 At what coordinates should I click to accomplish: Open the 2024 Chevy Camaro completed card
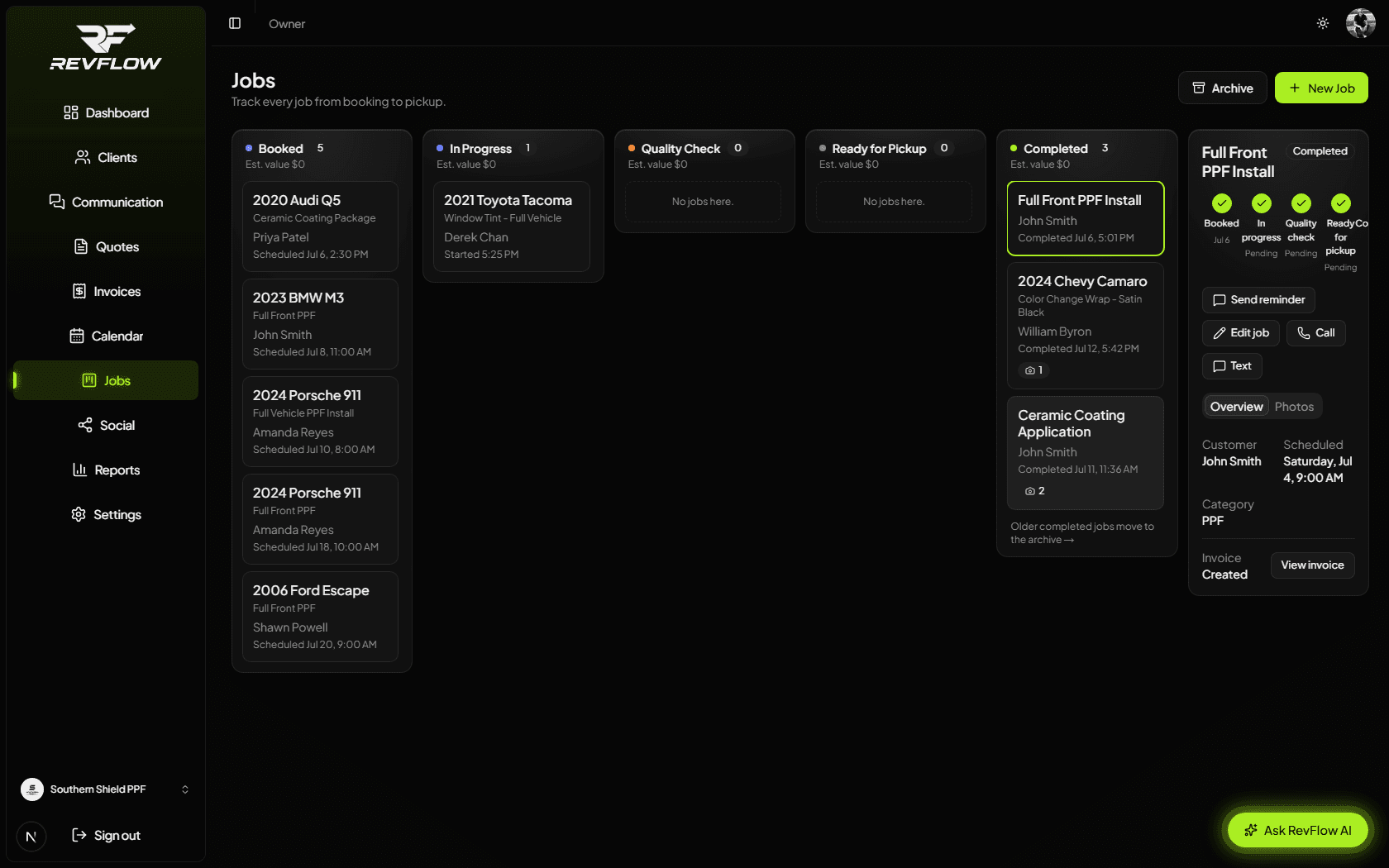click(1086, 326)
